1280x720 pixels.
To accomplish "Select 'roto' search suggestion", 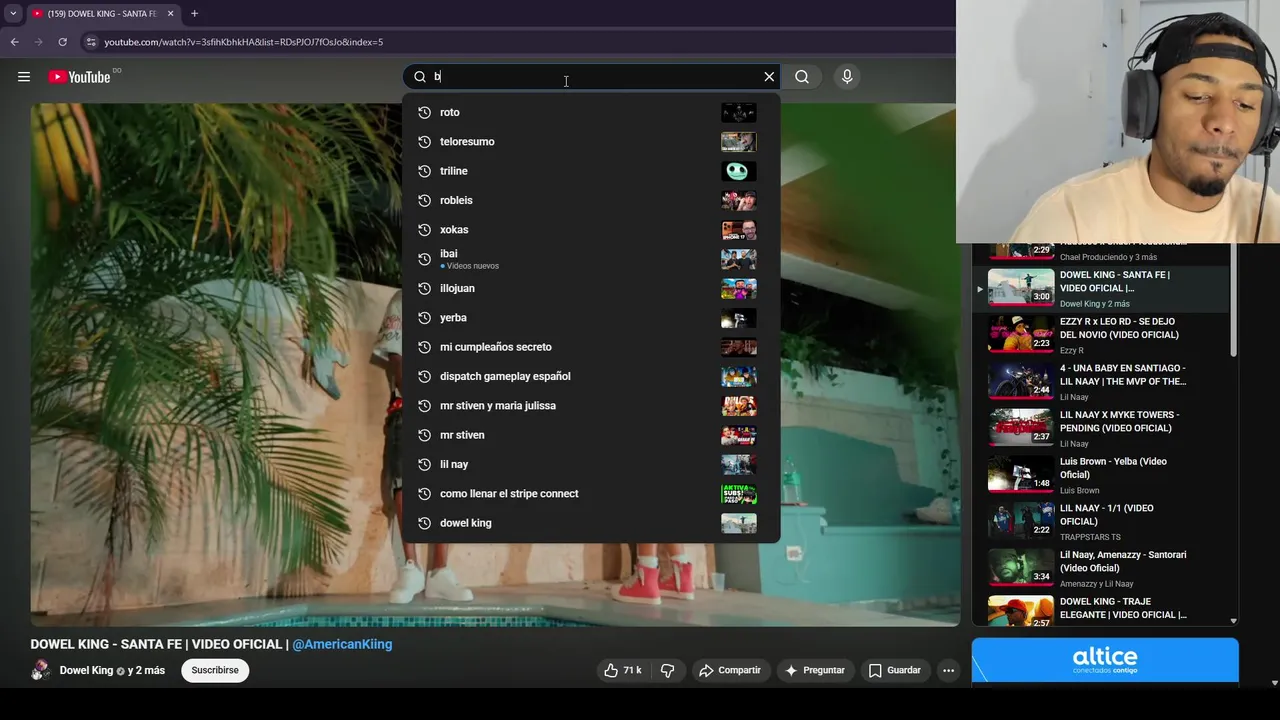I will [x=591, y=112].
